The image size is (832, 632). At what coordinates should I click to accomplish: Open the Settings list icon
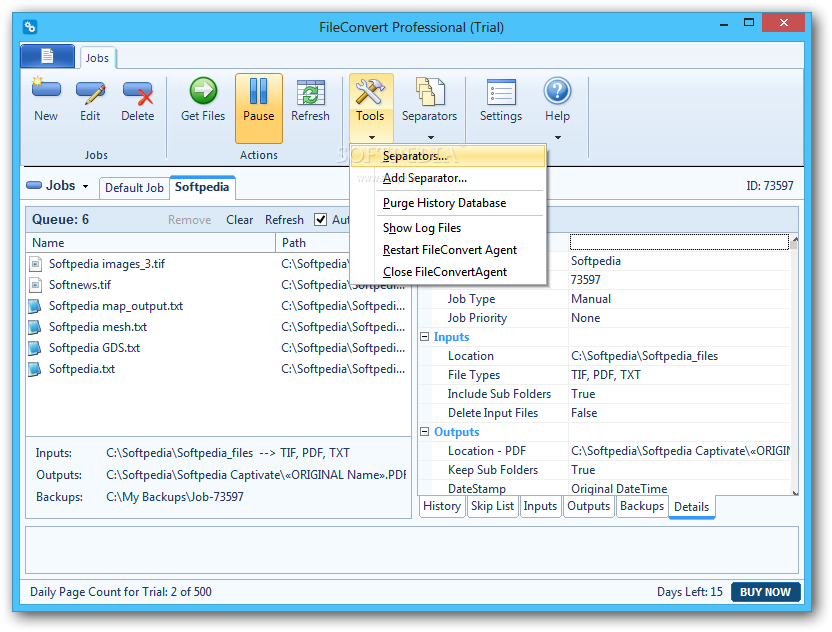[501, 92]
